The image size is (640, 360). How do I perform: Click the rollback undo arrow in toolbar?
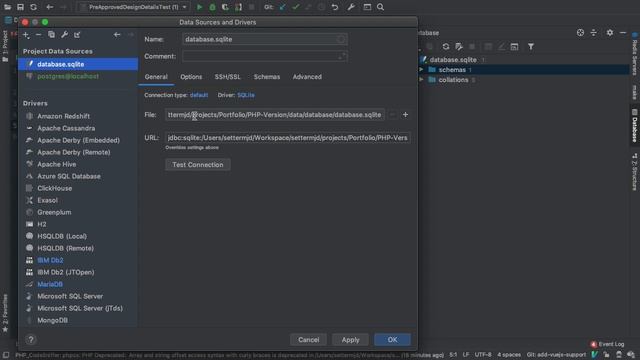click(x=335, y=7)
